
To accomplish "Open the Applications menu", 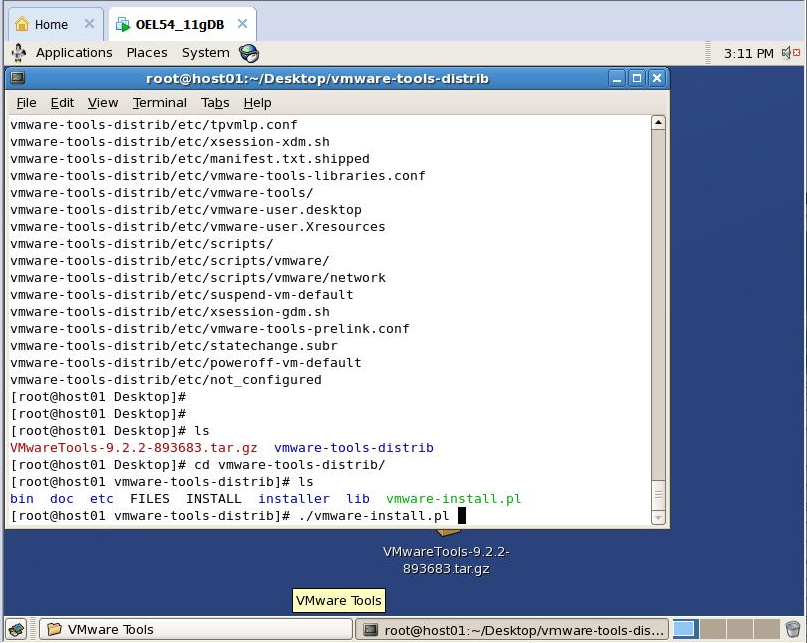I will point(74,53).
